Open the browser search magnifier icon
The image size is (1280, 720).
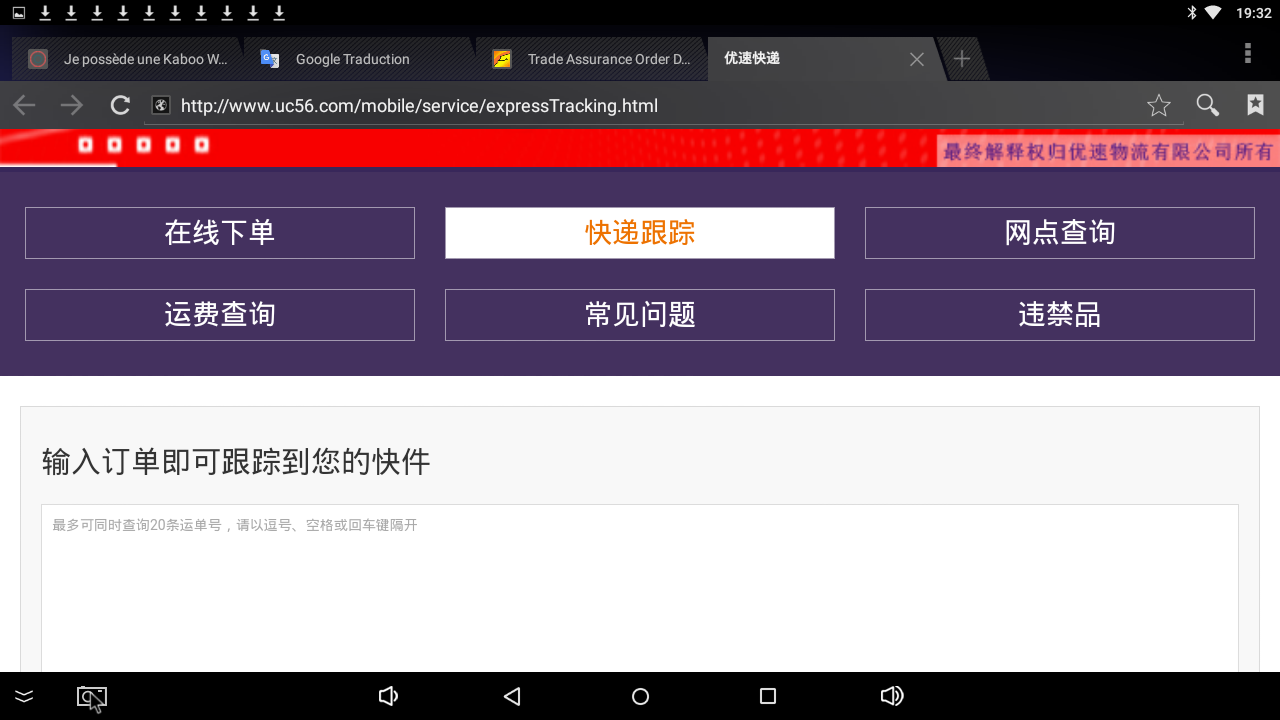click(1207, 105)
